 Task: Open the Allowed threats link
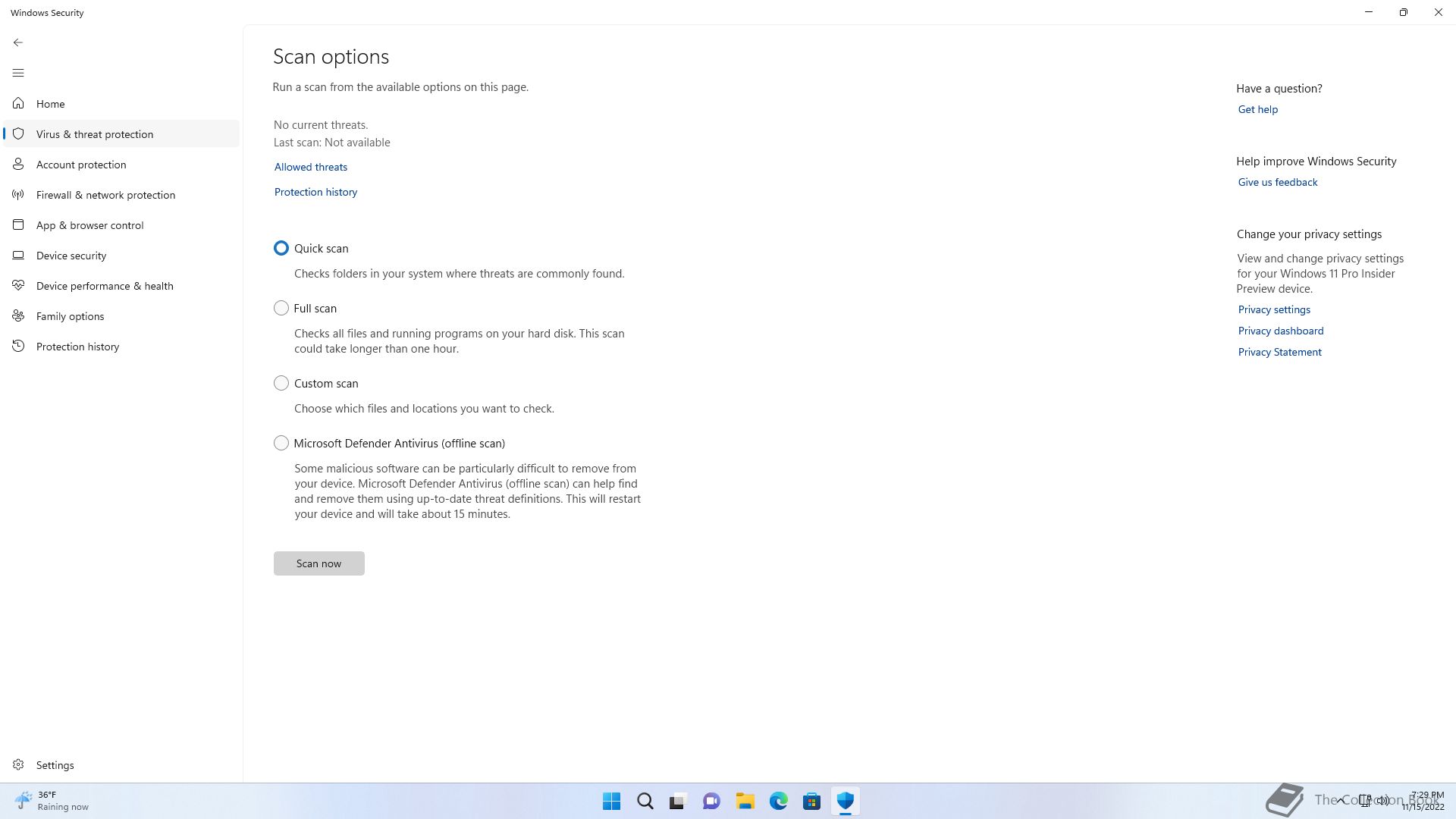pos(311,167)
